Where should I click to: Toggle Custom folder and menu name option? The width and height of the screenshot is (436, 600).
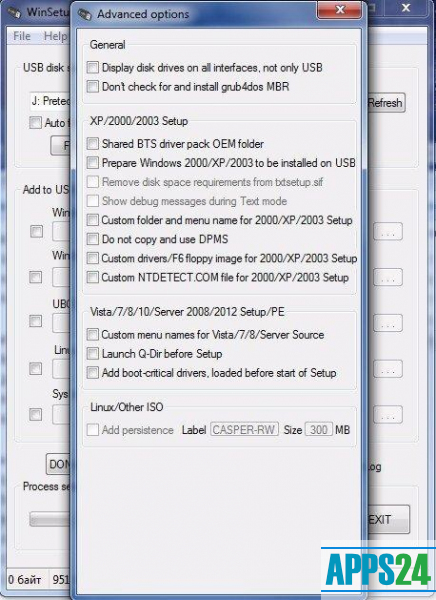pos(93,220)
